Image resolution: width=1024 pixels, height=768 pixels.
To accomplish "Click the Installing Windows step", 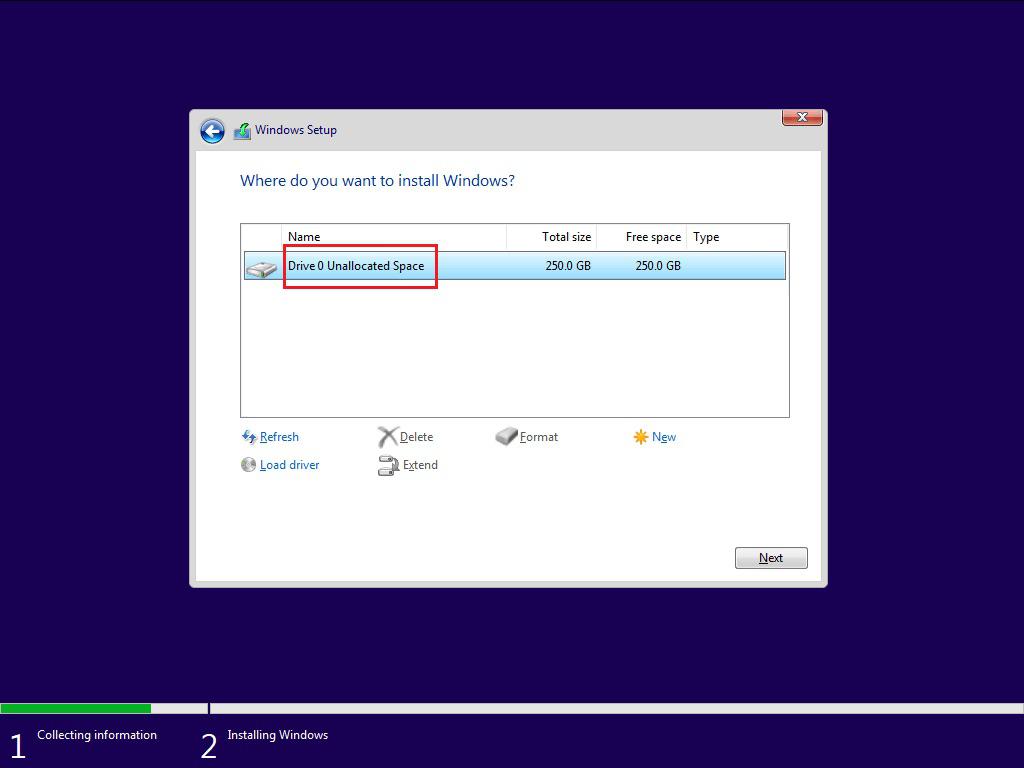I will coord(277,734).
